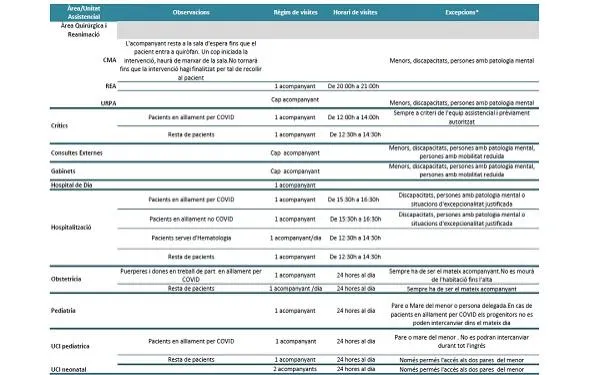Viewport: 600px width, 375px height.
Task: Click the exceptions cell for Gabinets
Action: (x=462, y=170)
